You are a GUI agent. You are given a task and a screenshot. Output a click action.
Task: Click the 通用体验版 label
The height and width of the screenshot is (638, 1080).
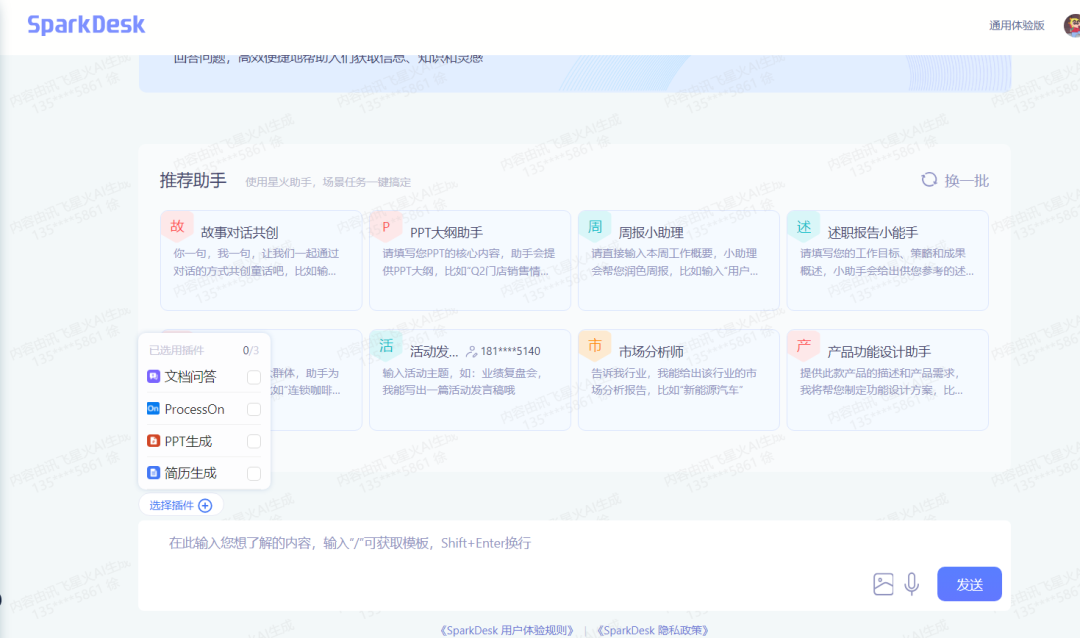(1017, 25)
